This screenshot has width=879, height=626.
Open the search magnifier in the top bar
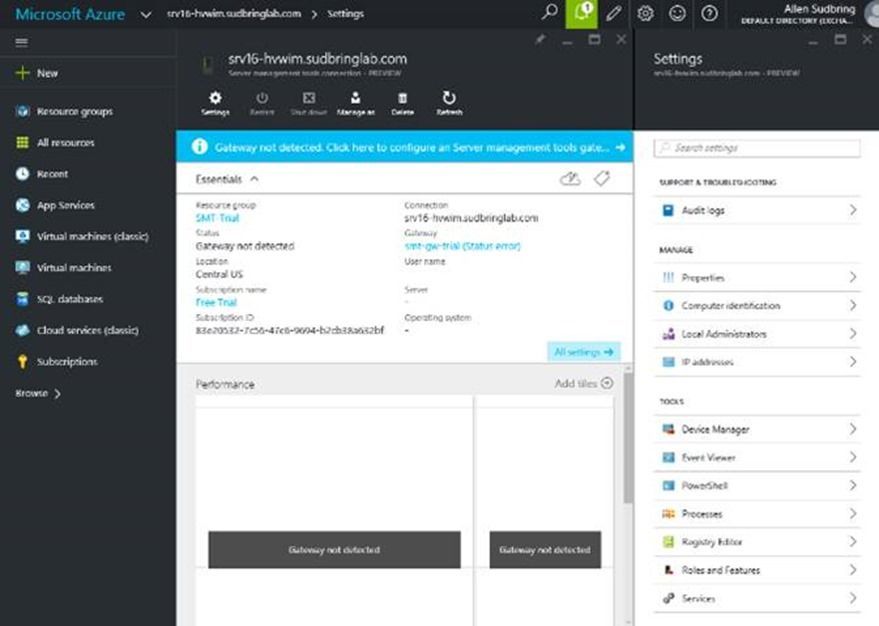(x=549, y=12)
